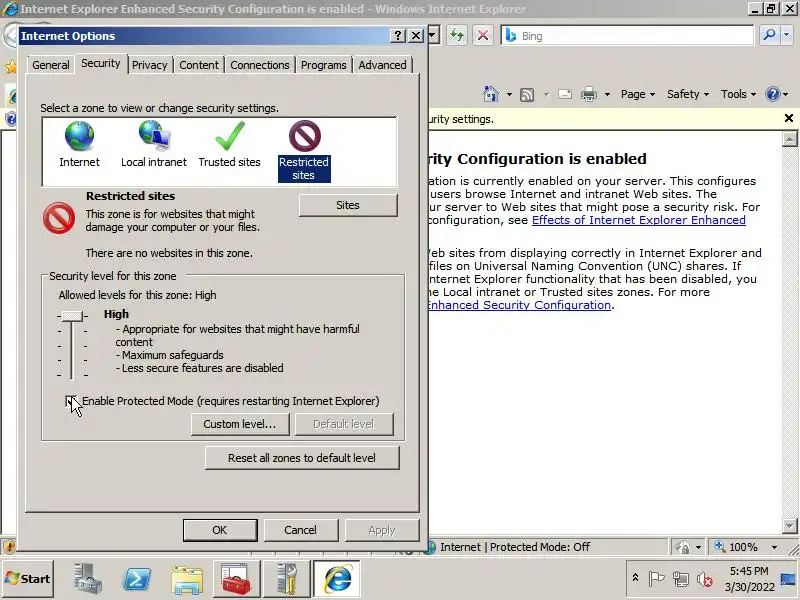Open the Enhanced Security Configuration link
Screen dimensions: 800x600
pos(519,305)
